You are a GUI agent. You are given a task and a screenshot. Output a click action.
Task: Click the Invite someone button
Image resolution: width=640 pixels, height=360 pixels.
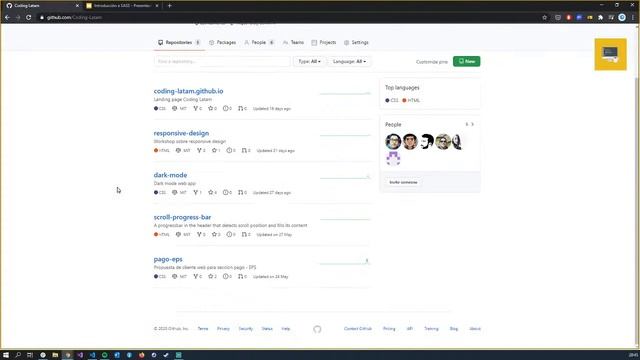(403, 182)
